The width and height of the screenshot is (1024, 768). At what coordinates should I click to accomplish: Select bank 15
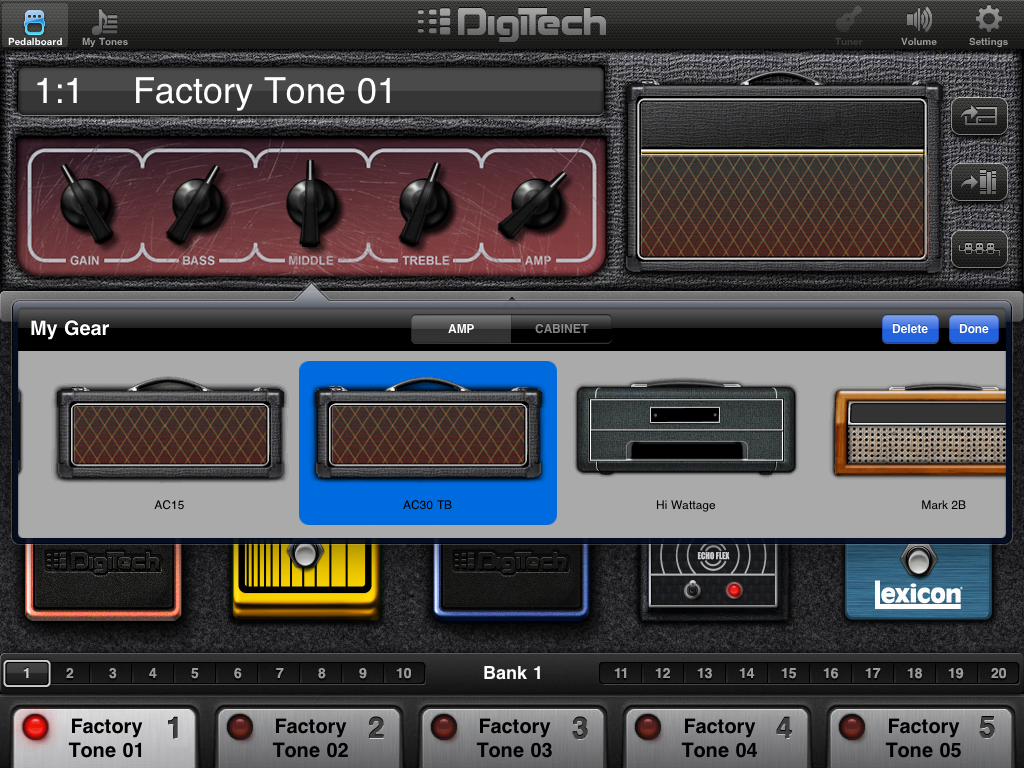tap(789, 673)
